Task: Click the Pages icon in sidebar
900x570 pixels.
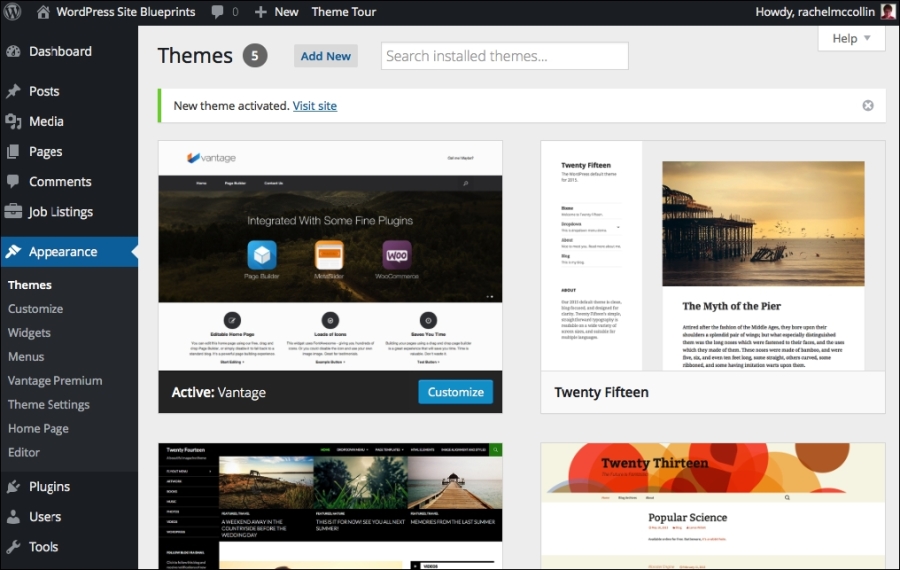Action: click(x=13, y=152)
